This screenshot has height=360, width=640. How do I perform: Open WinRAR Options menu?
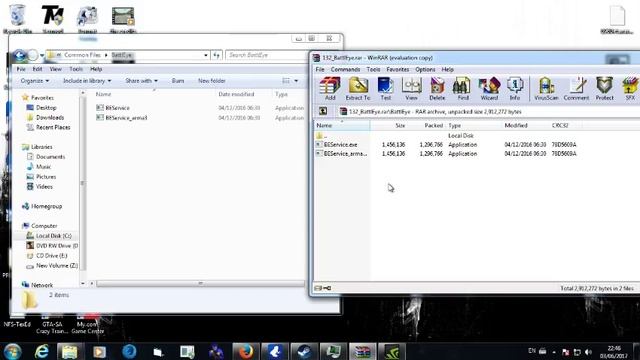click(x=425, y=69)
